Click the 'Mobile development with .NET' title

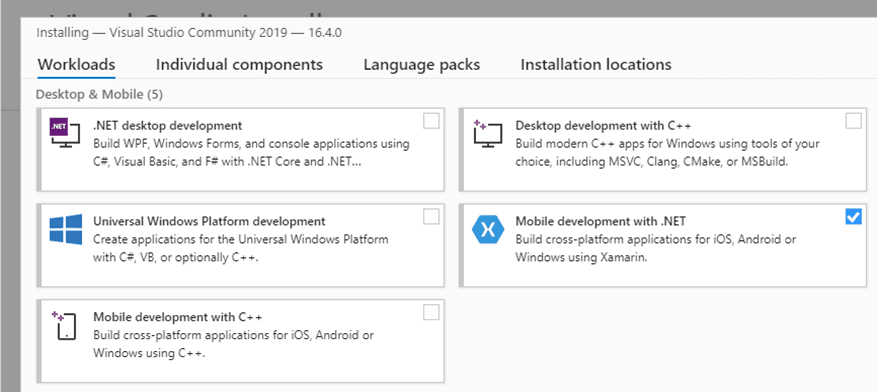(x=601, y=221)
